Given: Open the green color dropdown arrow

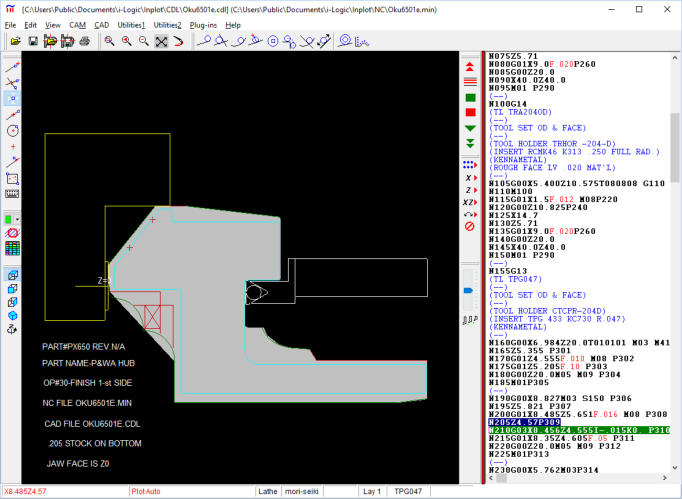Looking at the screenshot, I should (18, 218).
